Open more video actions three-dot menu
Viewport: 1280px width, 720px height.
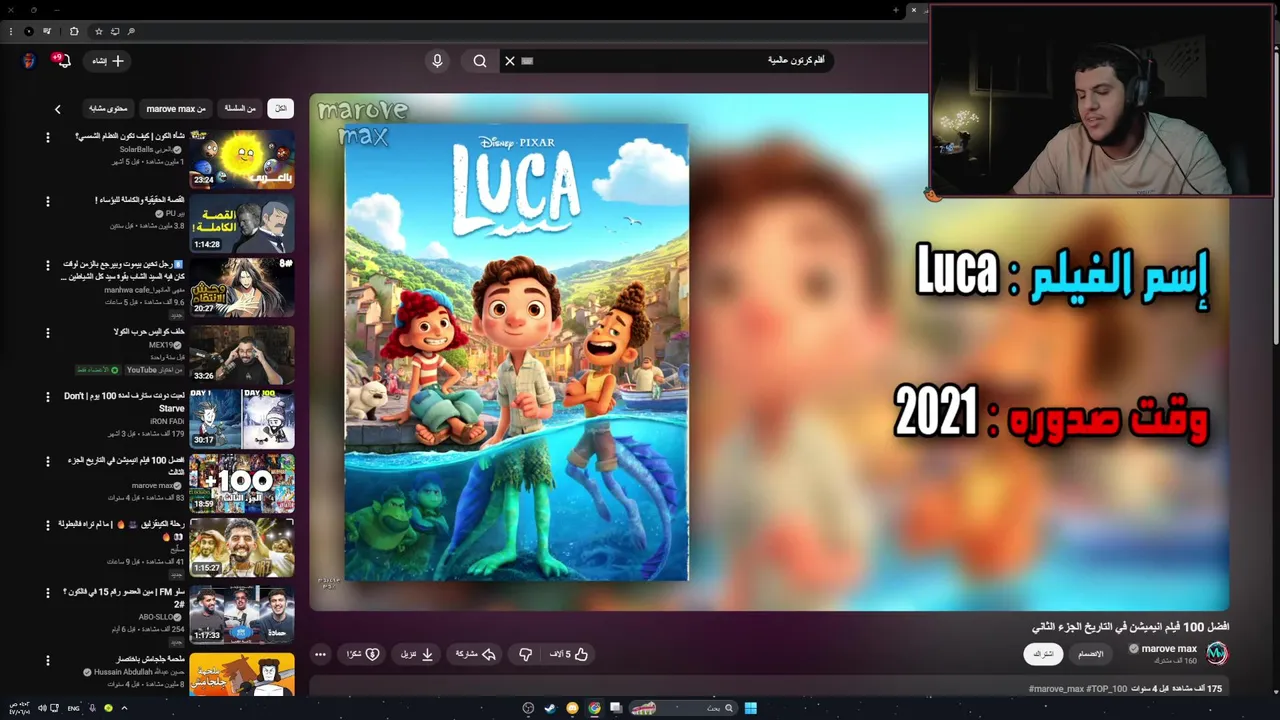click(x=320, y=655)
